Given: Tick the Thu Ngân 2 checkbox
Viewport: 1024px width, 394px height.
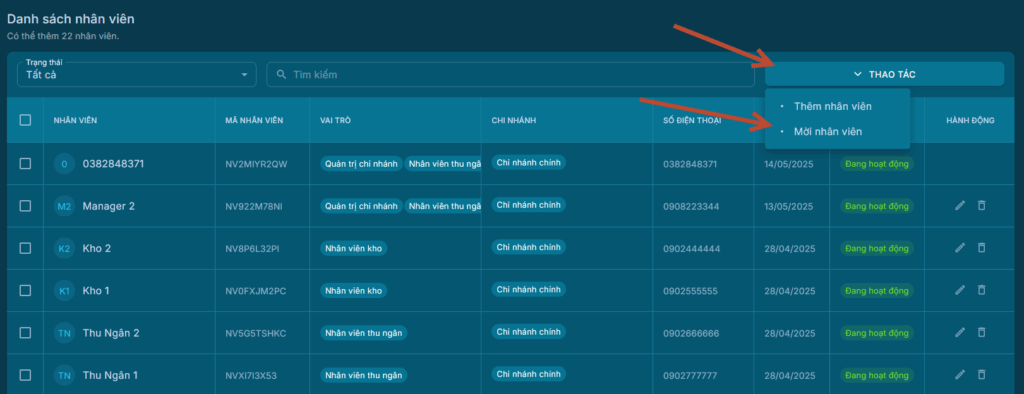Looking at the screenshot, I should pyautogui.click(x=25, y=333).
